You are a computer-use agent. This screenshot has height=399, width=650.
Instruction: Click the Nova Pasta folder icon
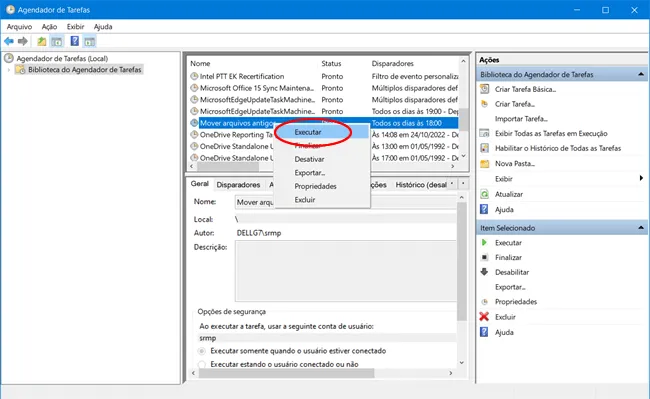(x=484, y=163)
